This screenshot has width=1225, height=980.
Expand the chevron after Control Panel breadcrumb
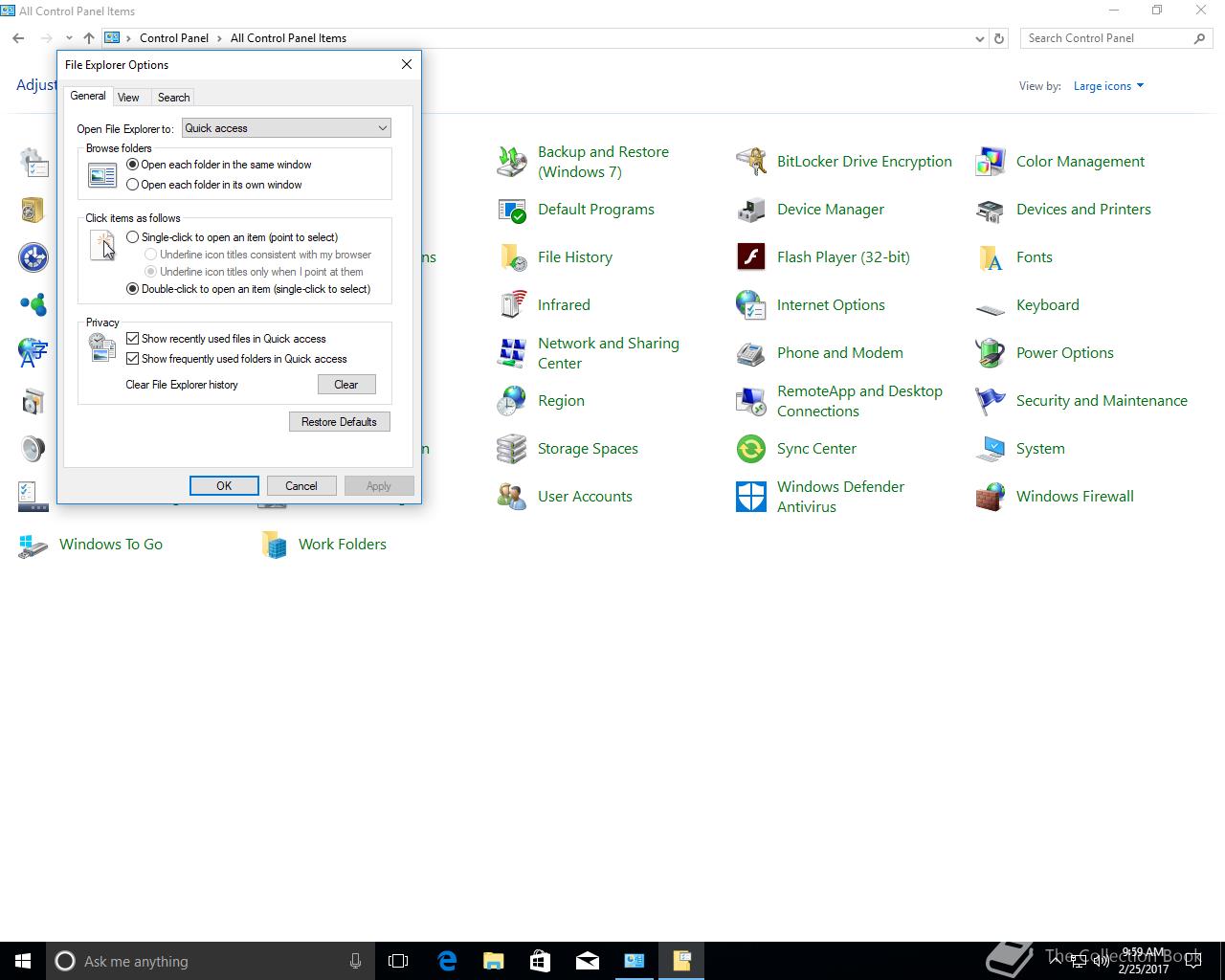pyautogui.click(x=220, y=38)
